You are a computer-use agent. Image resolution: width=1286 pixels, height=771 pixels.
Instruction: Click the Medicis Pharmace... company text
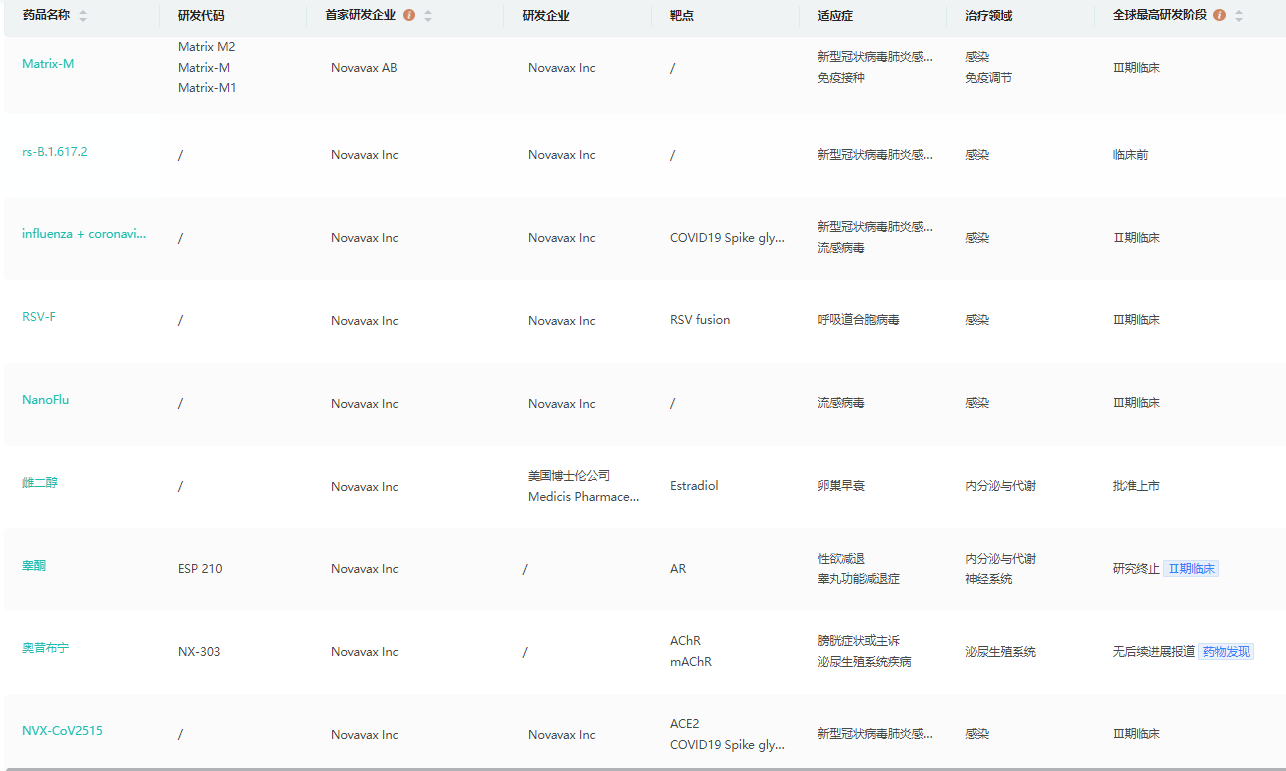(584, 497)
